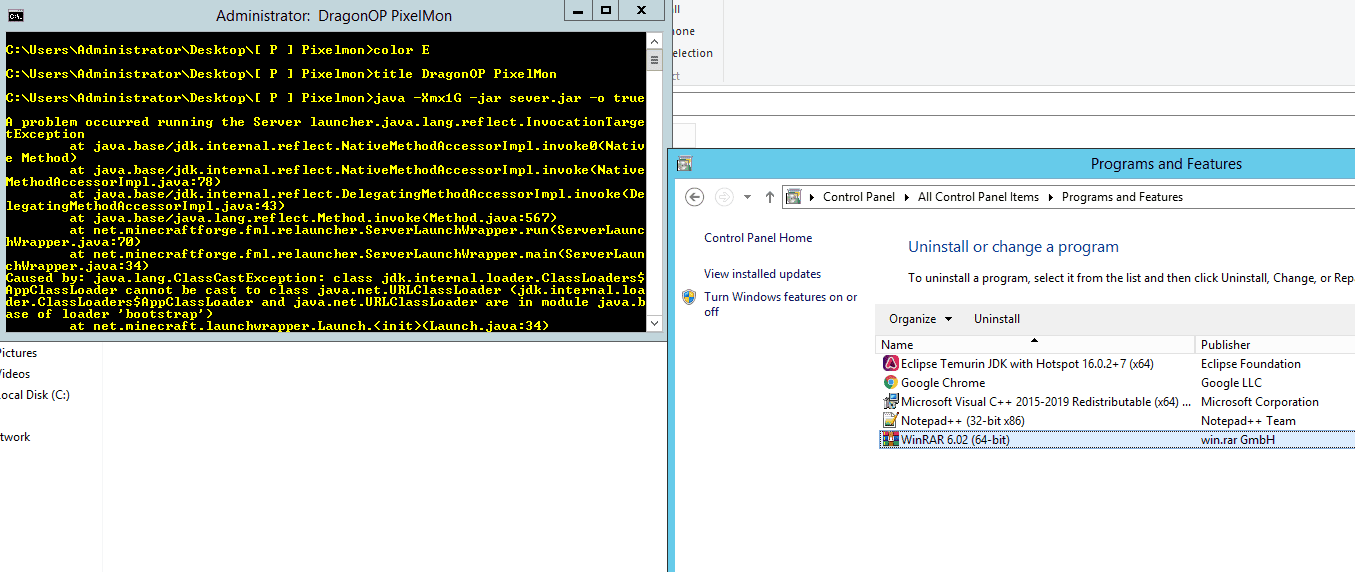Open the Organize dropdown menu
Viewport: 1355px width, 572px height.
pyautogui.click(x=919, y=319)
